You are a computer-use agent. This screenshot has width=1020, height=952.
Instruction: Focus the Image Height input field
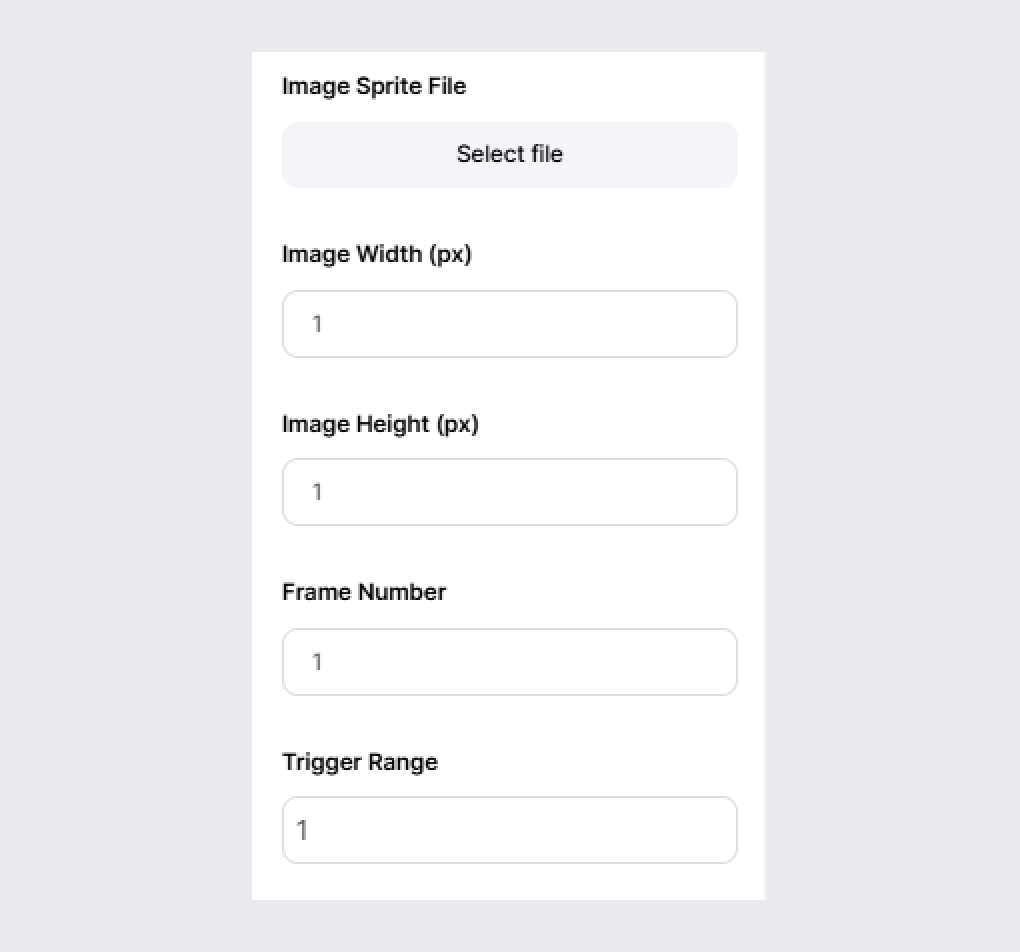509,492
